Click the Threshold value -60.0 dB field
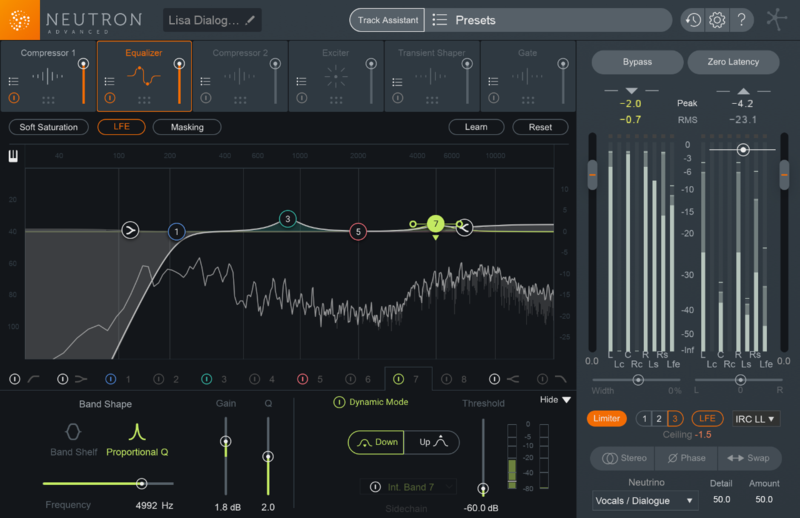 483,507
